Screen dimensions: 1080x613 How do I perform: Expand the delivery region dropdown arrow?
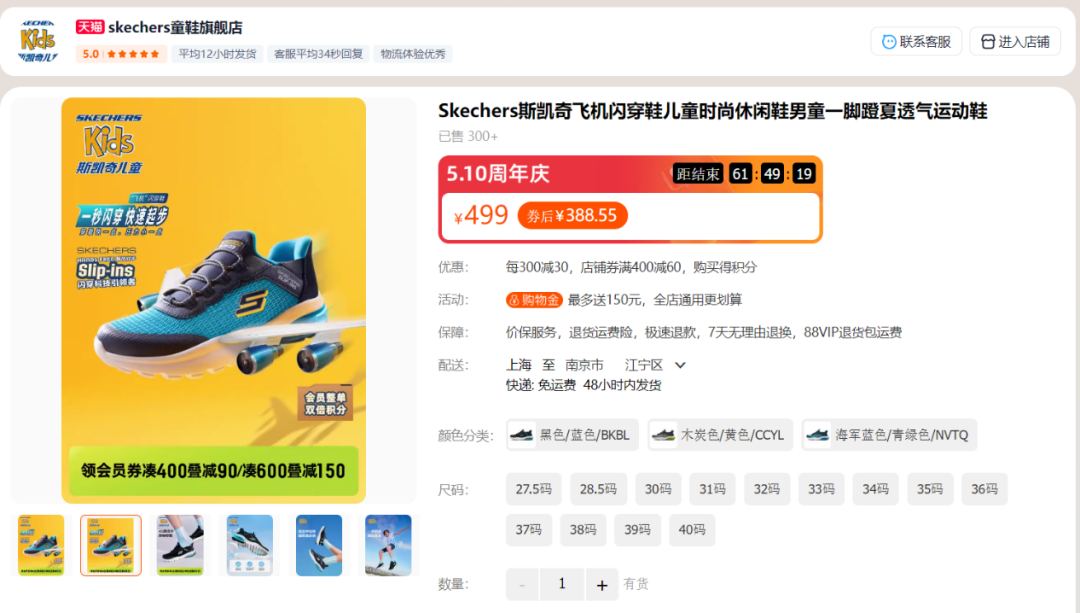pos(680,365)
